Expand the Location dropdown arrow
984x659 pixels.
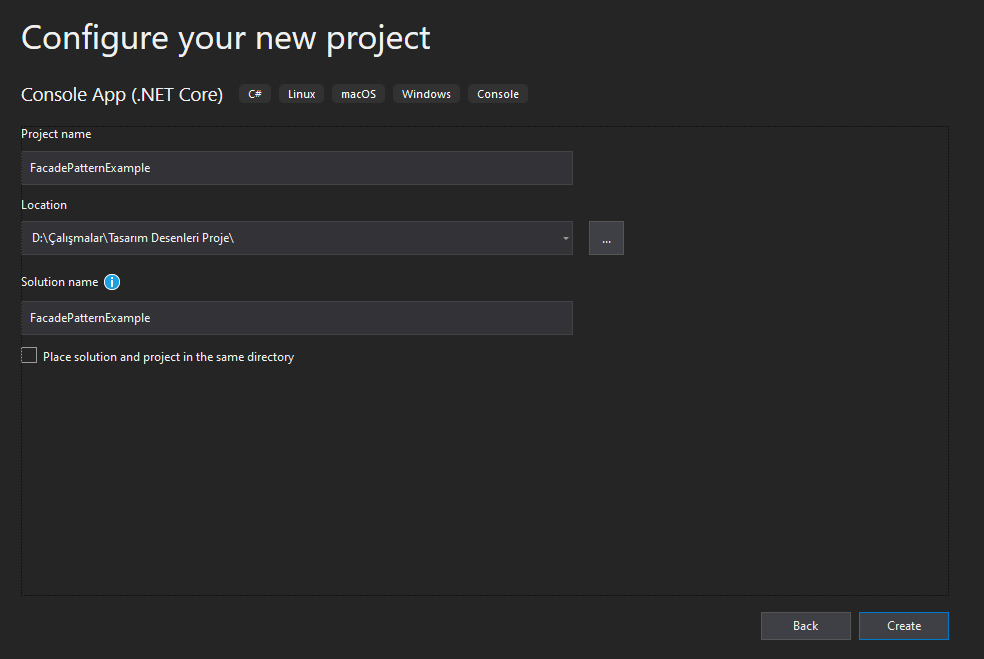click(x=565, y=238)
